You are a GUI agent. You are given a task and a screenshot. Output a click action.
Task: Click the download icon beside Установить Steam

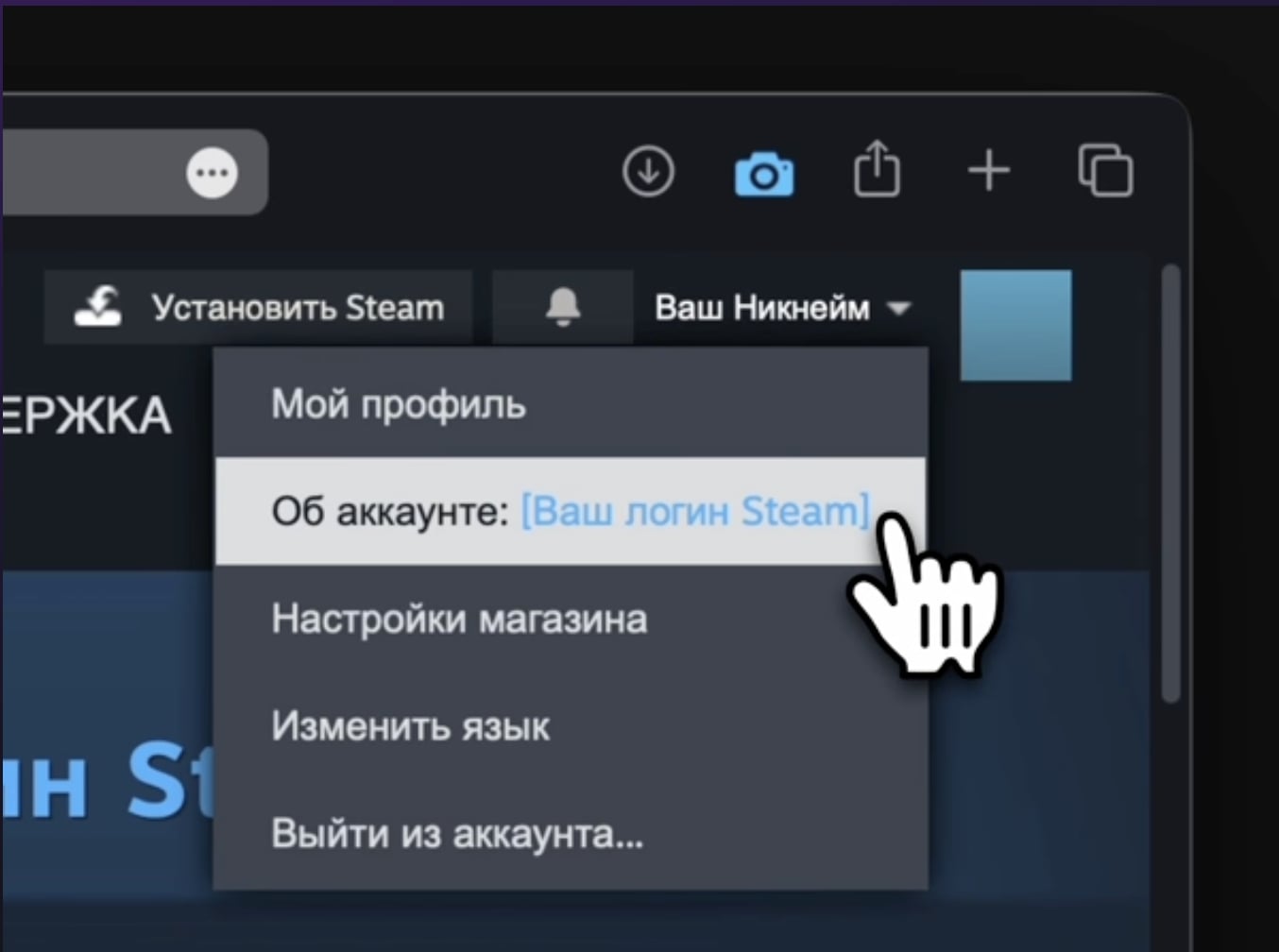(98, 307)
